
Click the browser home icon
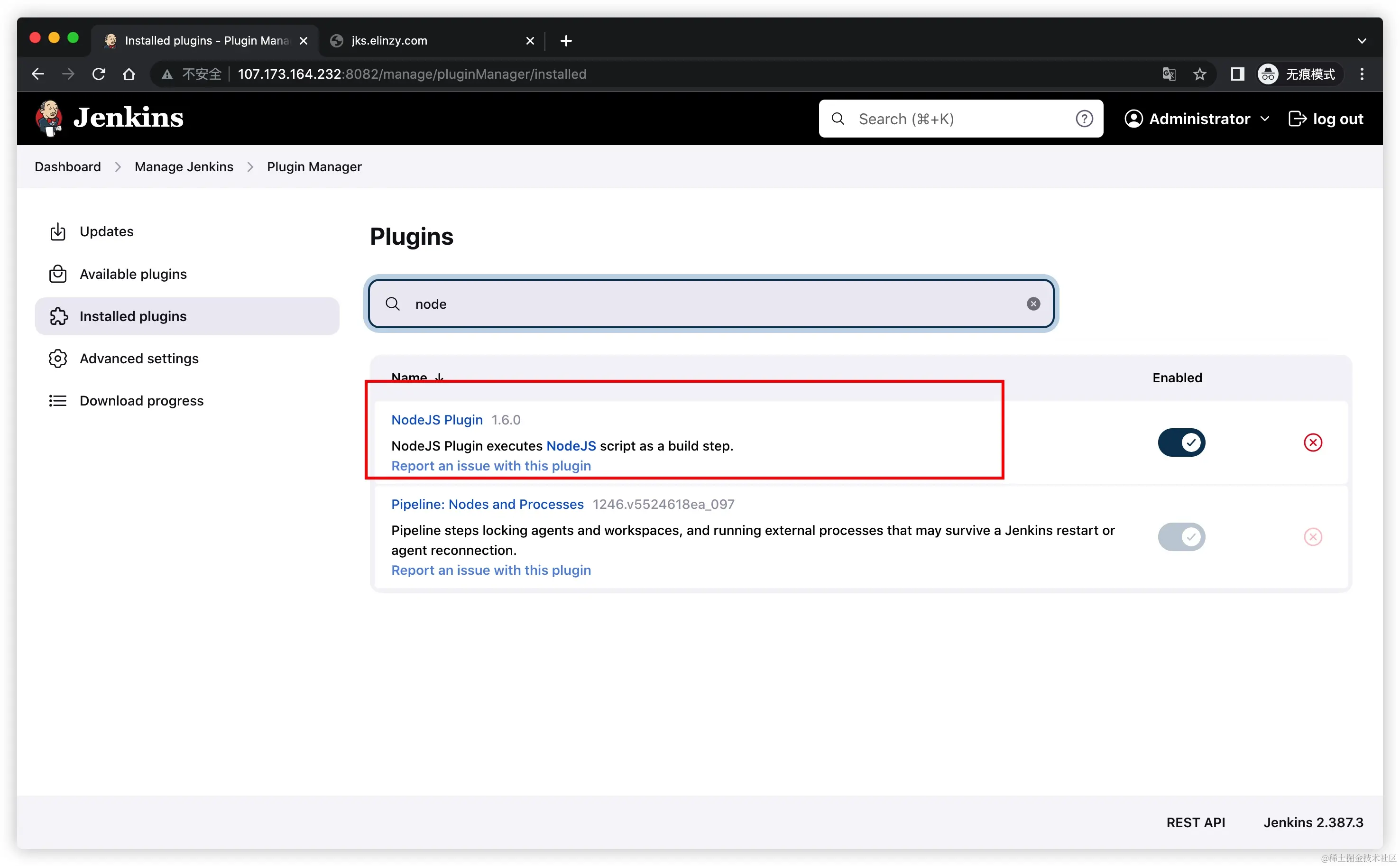point(129,74)
